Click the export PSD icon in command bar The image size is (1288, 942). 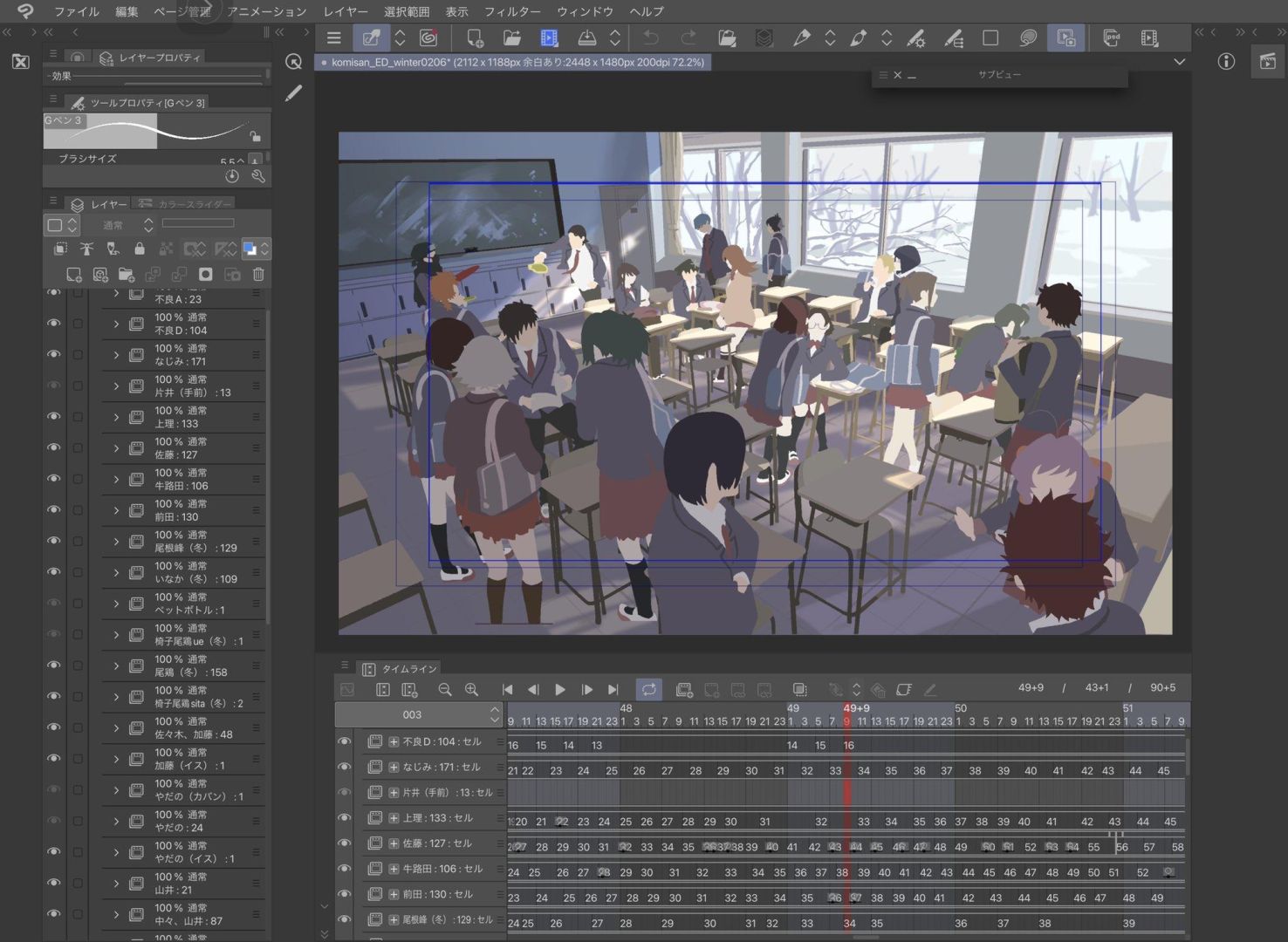(1111, 38)
